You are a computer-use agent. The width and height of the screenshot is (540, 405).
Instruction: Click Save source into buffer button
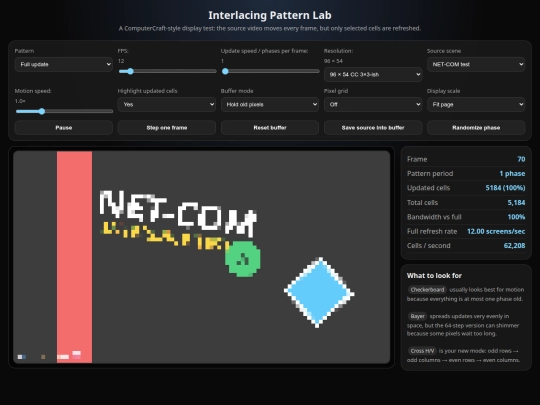(x=373, y=127)
